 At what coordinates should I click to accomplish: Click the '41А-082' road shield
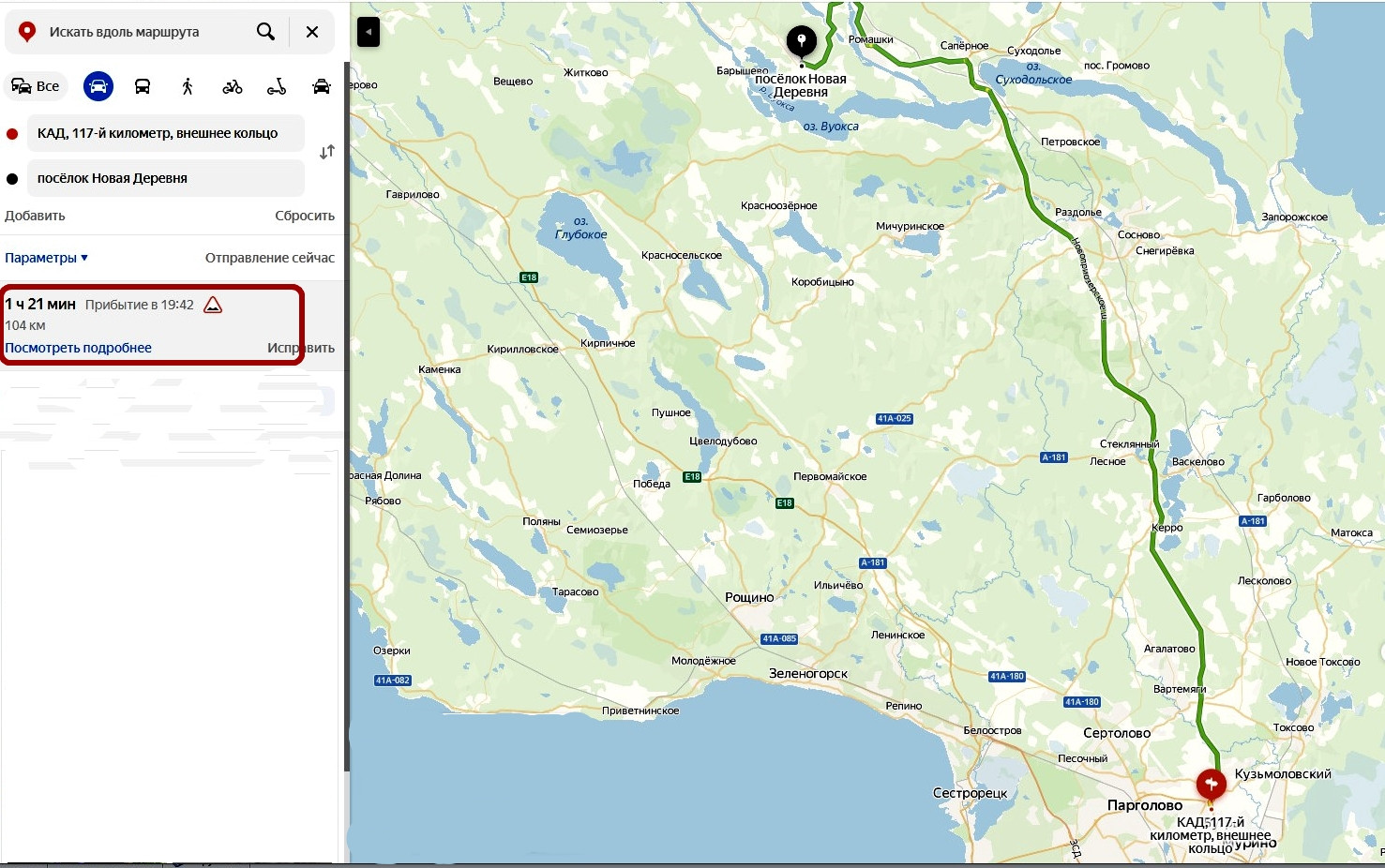click(x=393, y=681)
